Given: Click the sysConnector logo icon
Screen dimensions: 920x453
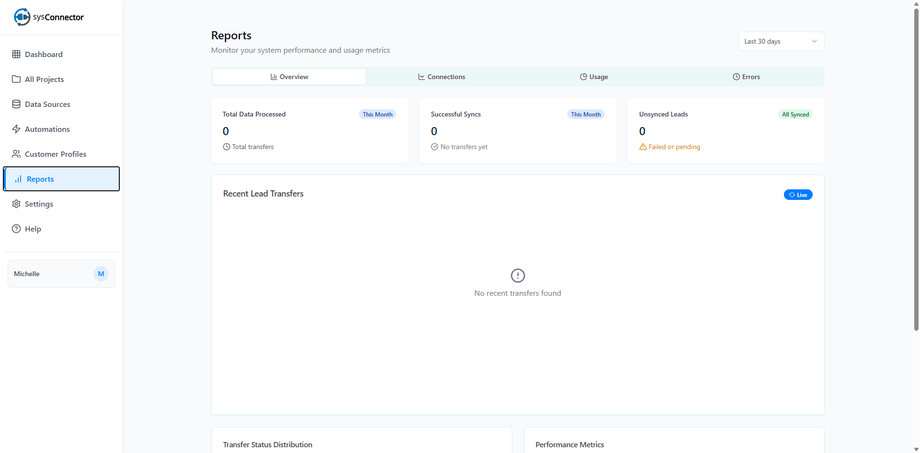Looking at the screenshot, I should tap(22, 17).
